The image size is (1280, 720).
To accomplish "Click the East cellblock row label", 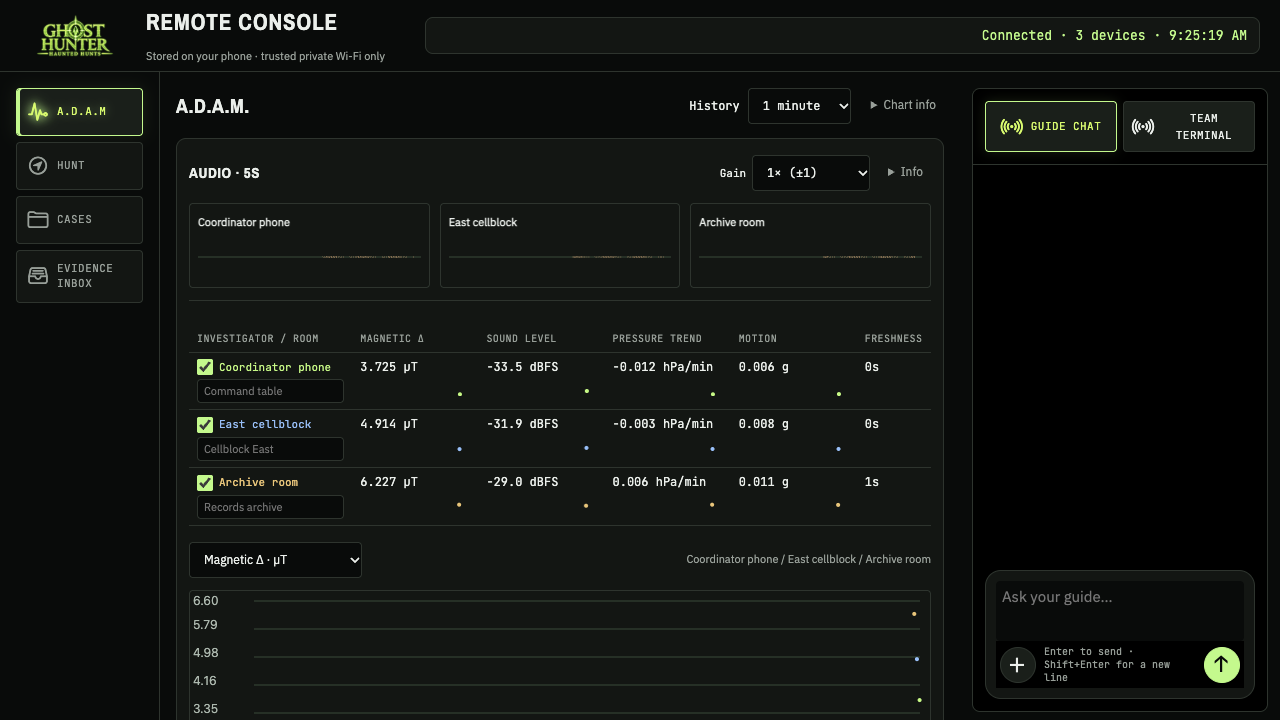I will pos(265,425).
